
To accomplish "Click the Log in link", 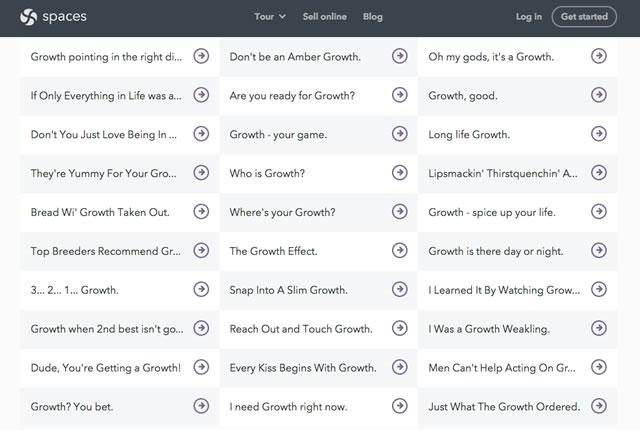I will click(529, 16).
